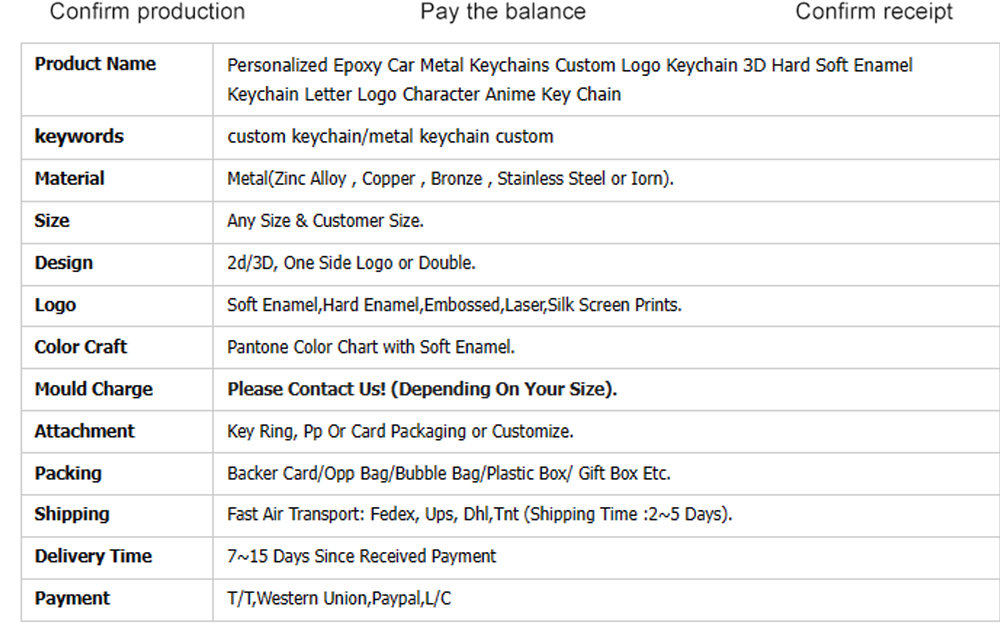Select the Pay the balance step
The image size is (1000, 641).
pyautogui.click(x=503, y=11)
